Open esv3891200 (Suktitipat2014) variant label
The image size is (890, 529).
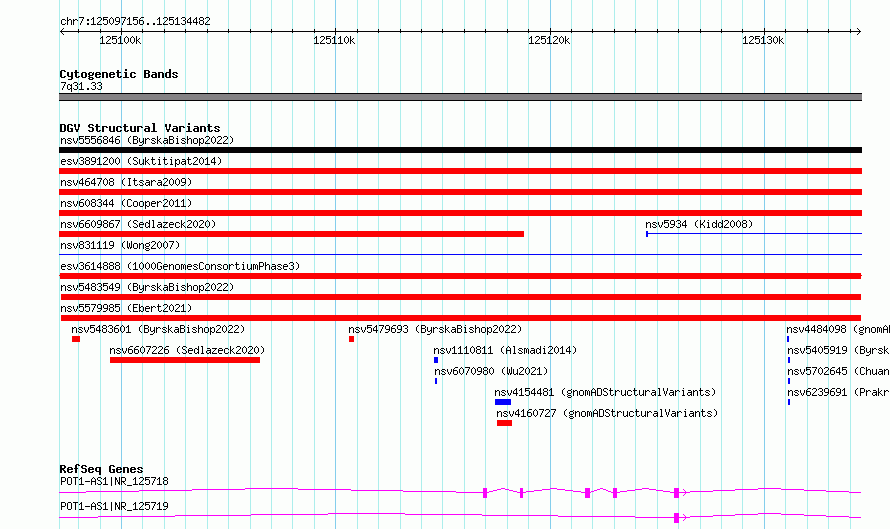[x=141, y=161]
